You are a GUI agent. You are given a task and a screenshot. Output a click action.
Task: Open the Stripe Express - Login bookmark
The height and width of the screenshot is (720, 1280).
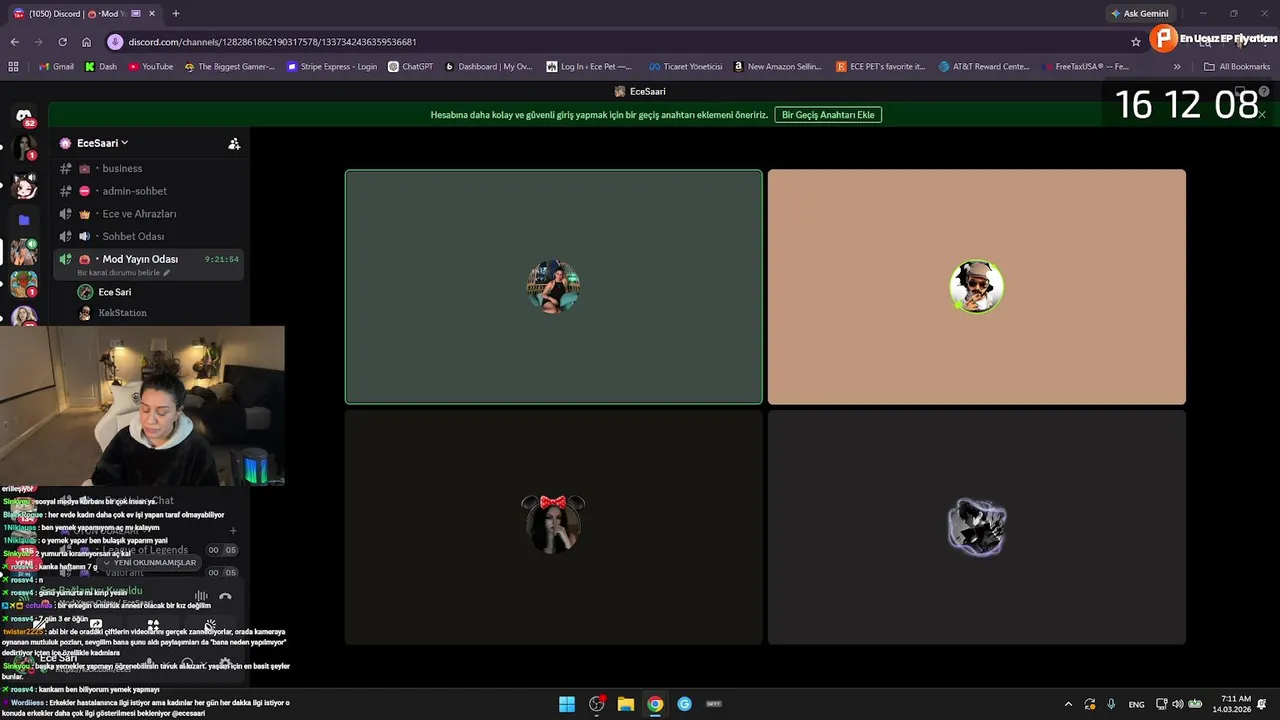tap(332, 67)
